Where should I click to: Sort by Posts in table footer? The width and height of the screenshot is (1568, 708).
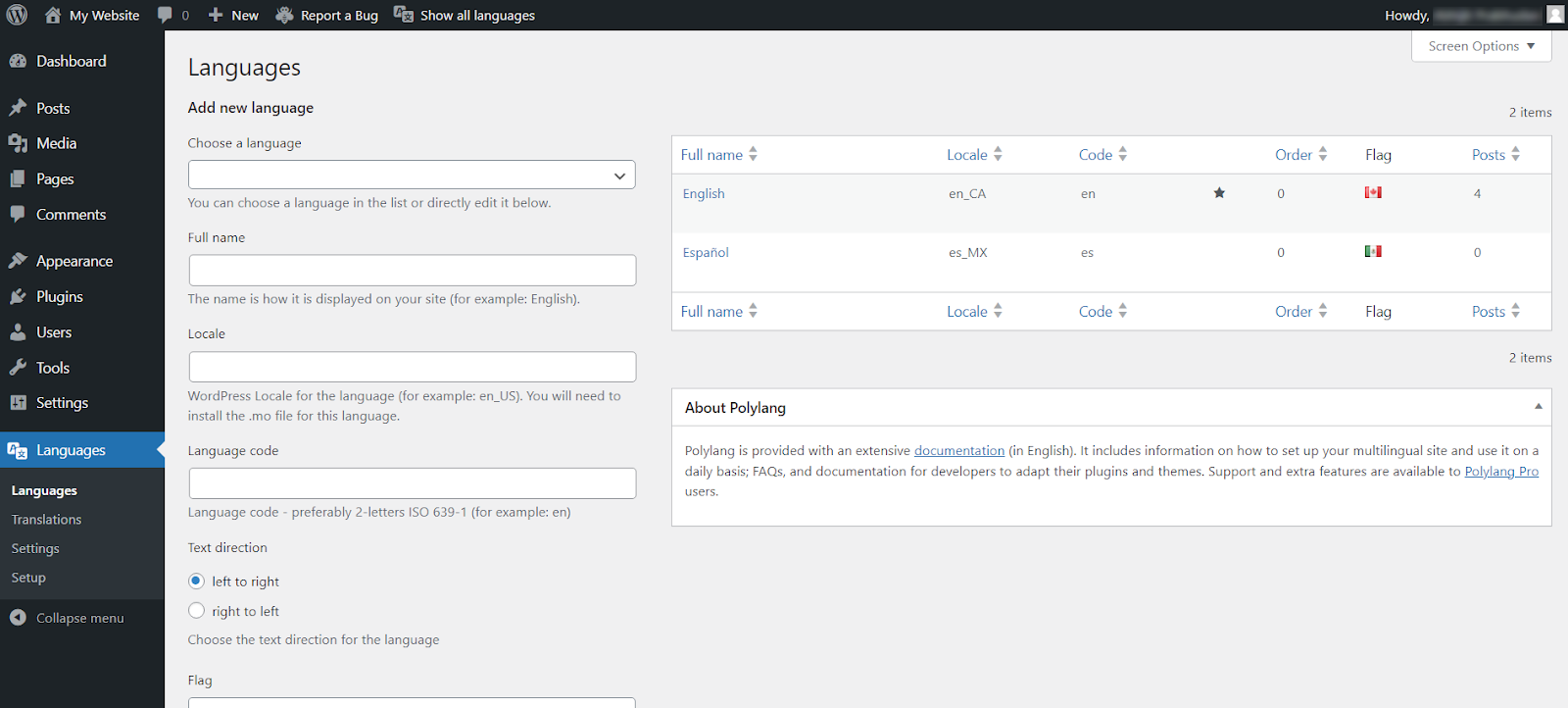pyautogui.click(x=1495, y=312)
